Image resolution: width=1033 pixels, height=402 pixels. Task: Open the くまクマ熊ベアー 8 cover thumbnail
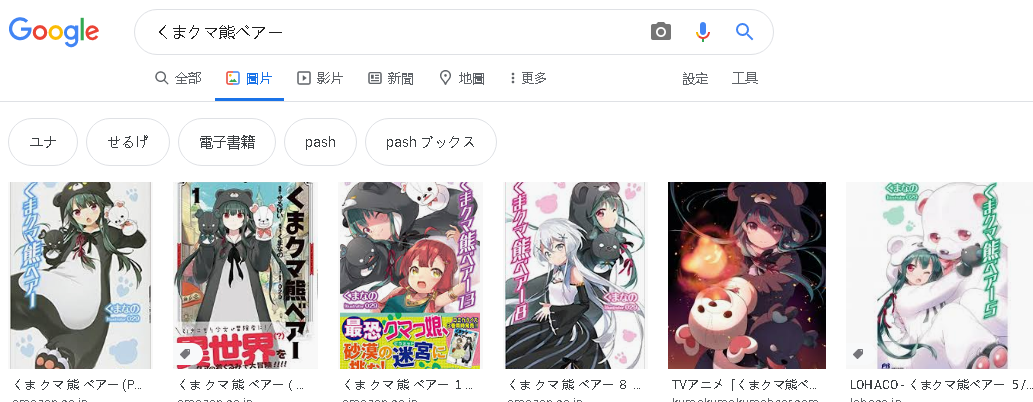point(576,275)
